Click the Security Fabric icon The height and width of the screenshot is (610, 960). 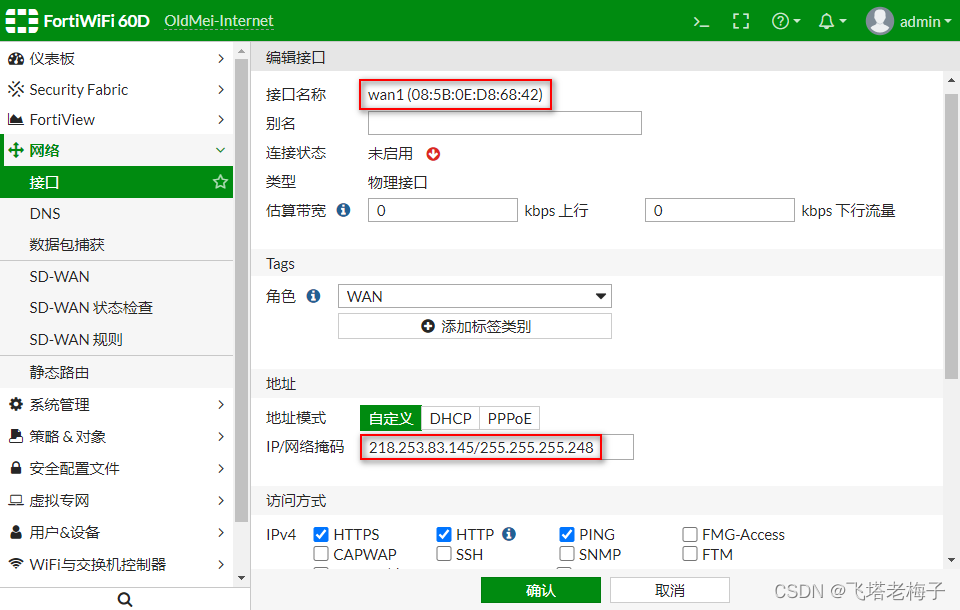click(16, 89)
